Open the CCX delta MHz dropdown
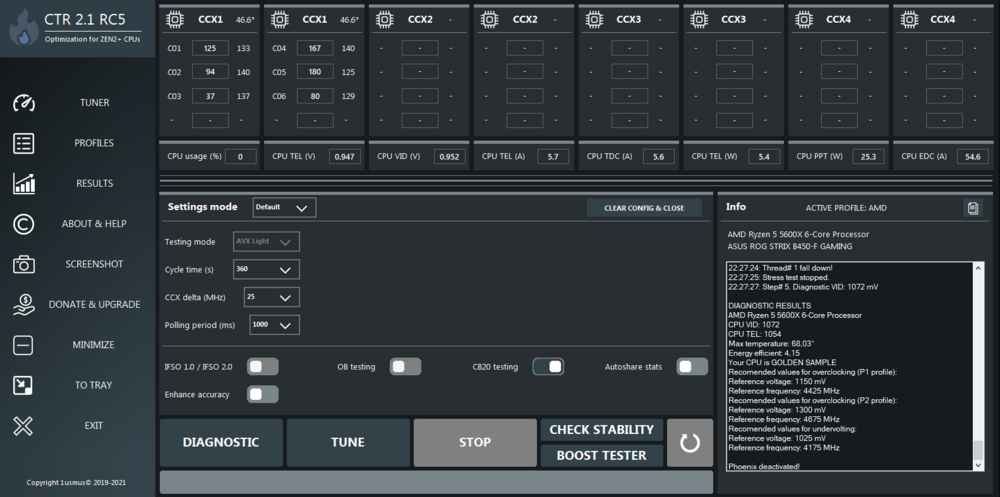 [x=272, y=297]
